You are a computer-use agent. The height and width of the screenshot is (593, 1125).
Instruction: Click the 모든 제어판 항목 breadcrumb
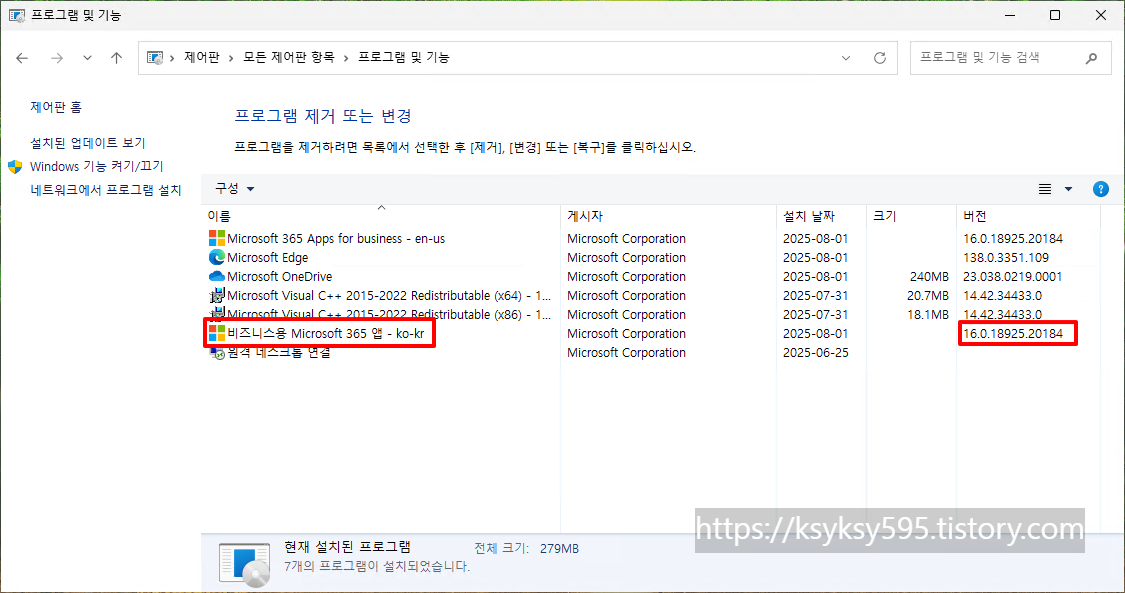(288, 57)
